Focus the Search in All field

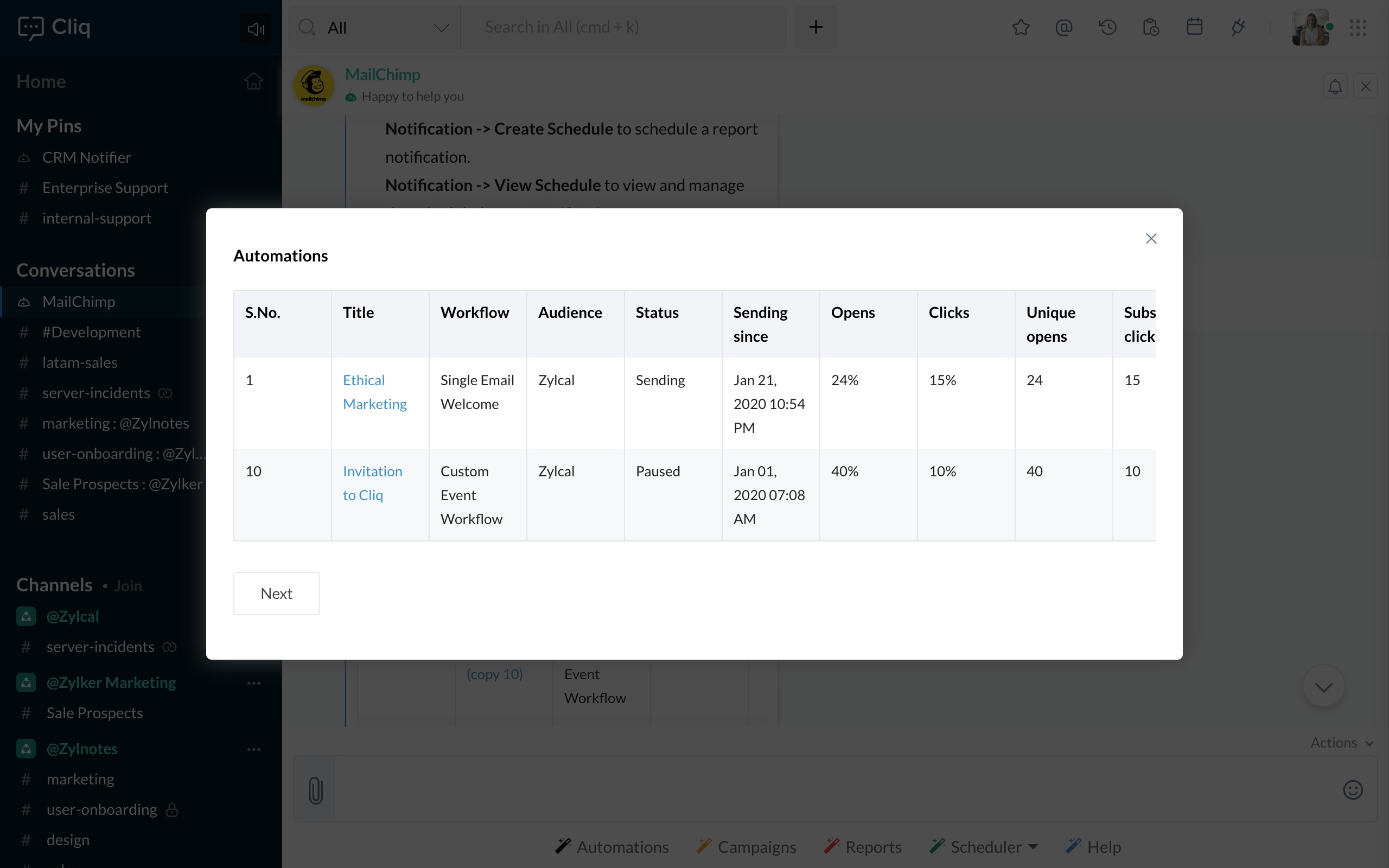623,27
